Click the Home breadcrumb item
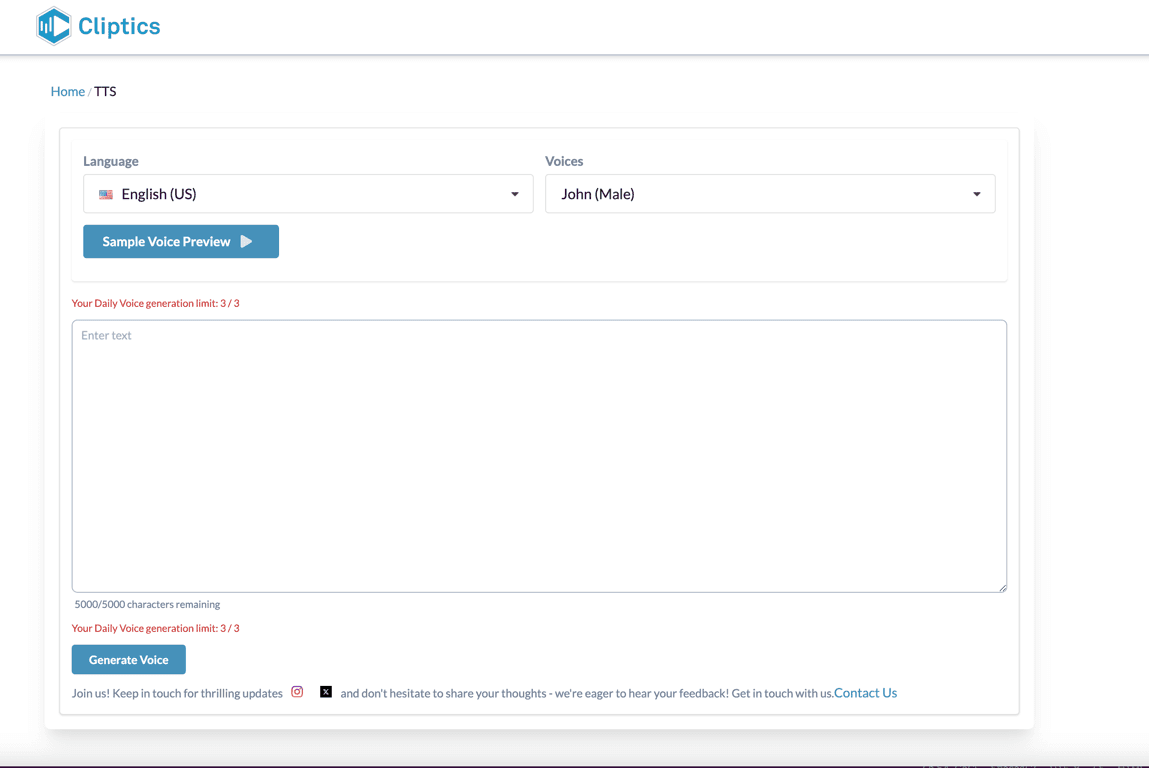Screen dimensions: 1149x768 click(67, 91)
